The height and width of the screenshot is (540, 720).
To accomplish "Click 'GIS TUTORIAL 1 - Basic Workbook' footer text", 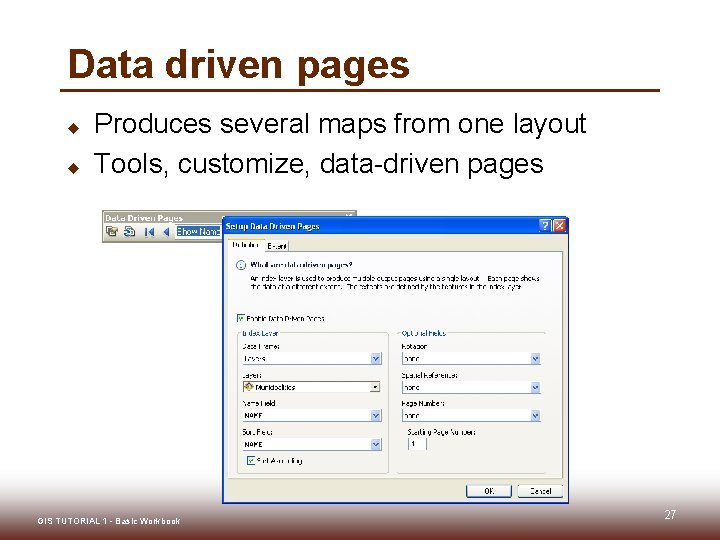I will point(109,521).
